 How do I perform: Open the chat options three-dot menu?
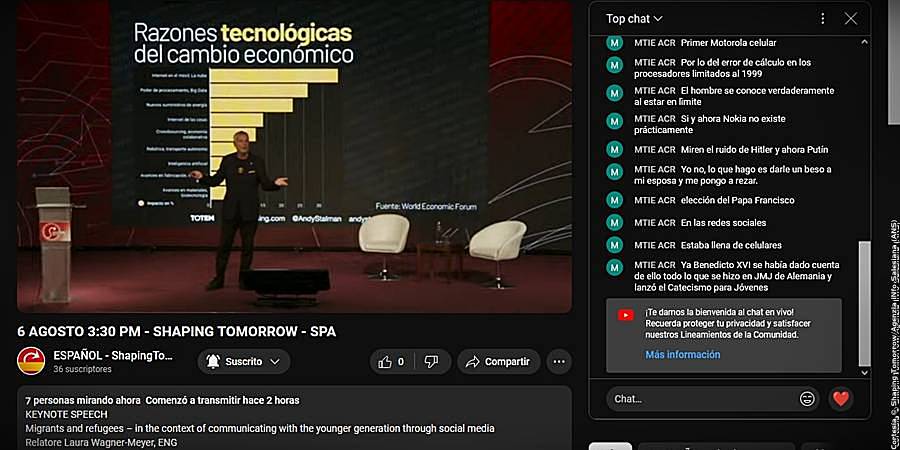click(x=823, y=18)
